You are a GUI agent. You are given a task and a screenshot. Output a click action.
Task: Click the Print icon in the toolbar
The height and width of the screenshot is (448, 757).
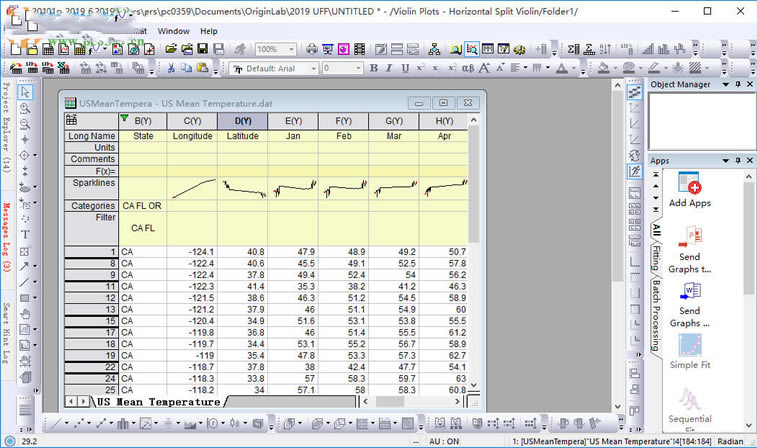(312, 48)
